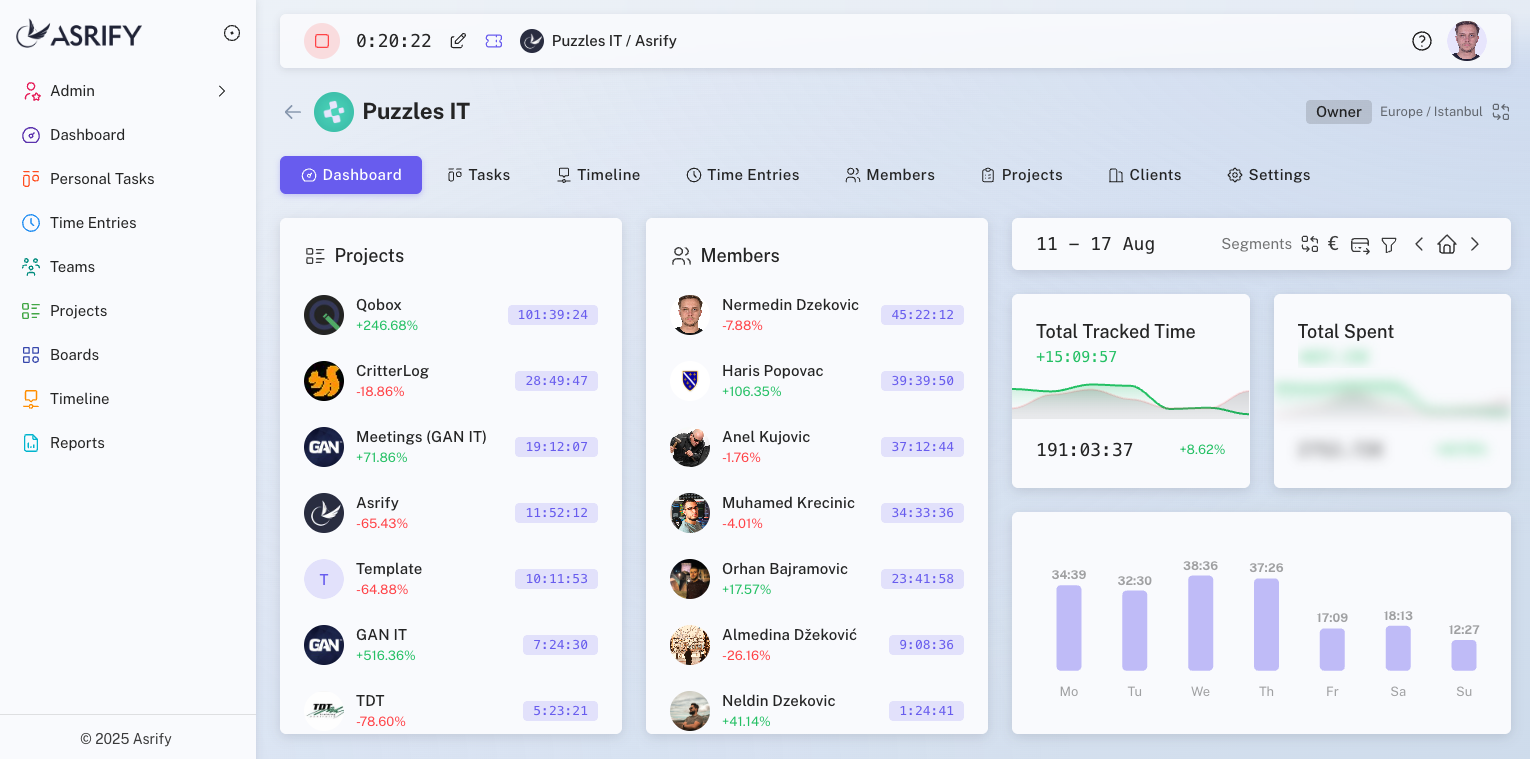The width and height of the screenshot is (1530, 759).
Task: Stop the running timer
Action: 322,41
